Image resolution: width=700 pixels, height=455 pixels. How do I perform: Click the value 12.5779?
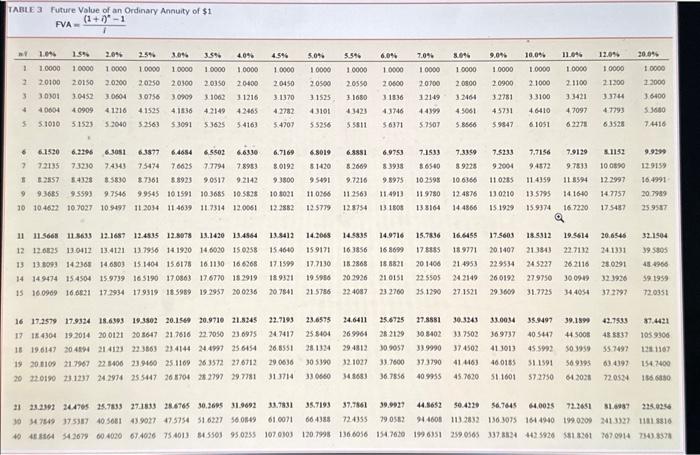pos(318,208)
